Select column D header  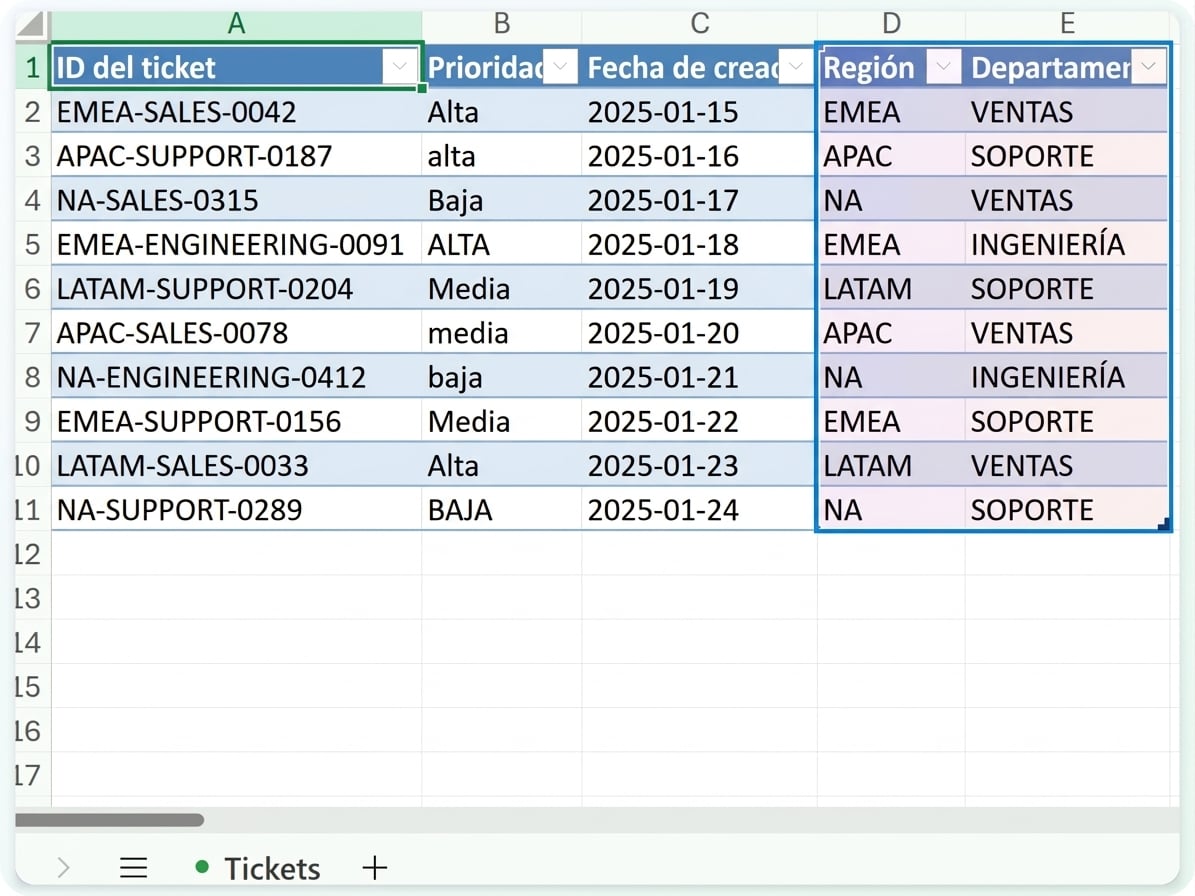point(891,24)
